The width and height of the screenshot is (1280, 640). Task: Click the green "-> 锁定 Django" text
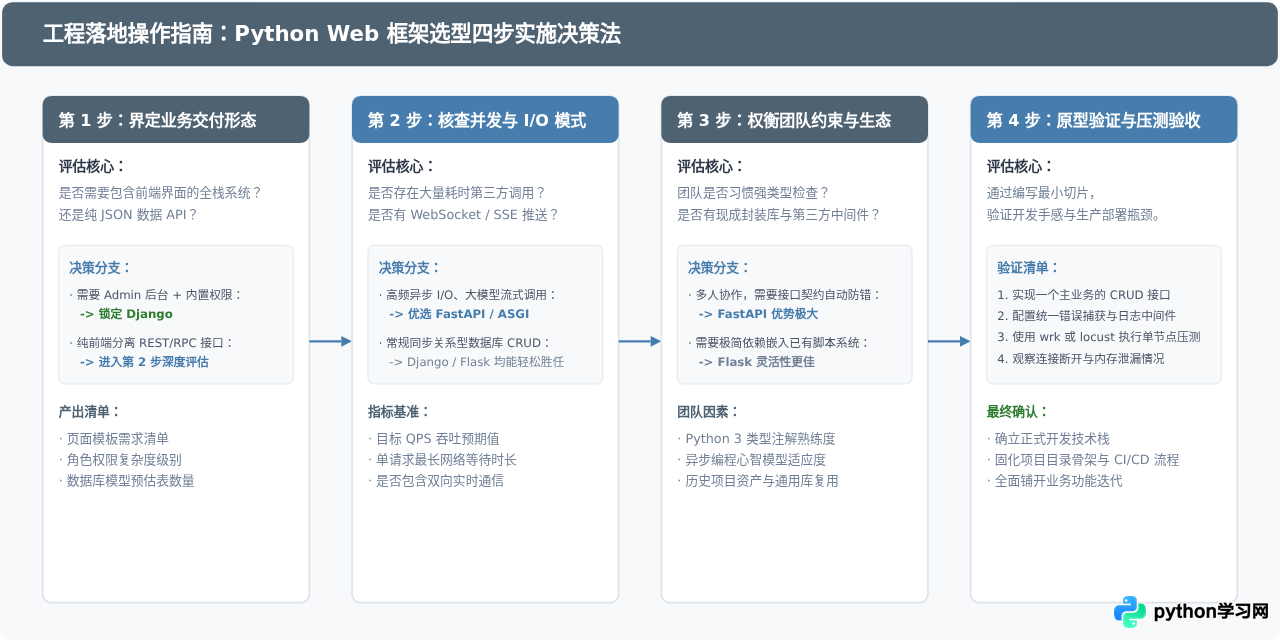127,314
